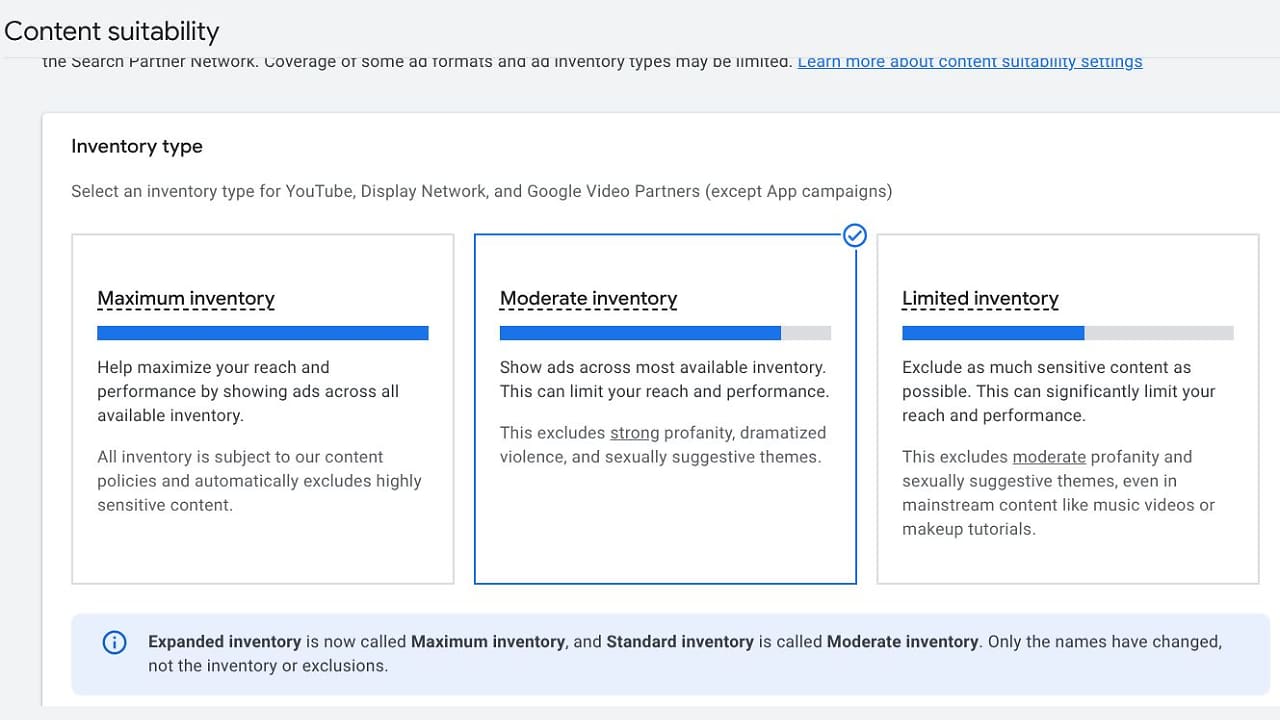Click the "Help maximize your reach" description text

coord(248,391)
